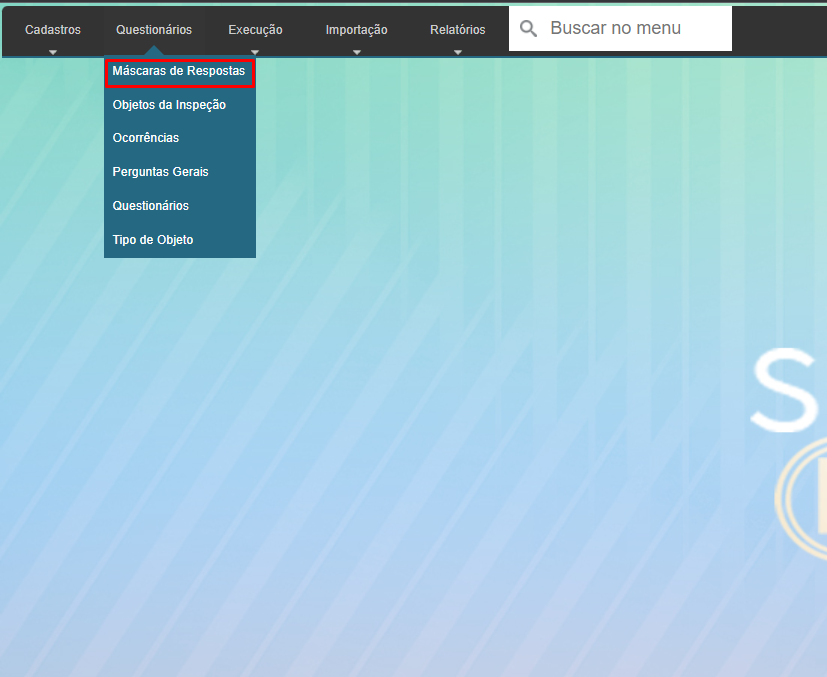Expand the arrow below Relatórios

click(x=457, y=51)
